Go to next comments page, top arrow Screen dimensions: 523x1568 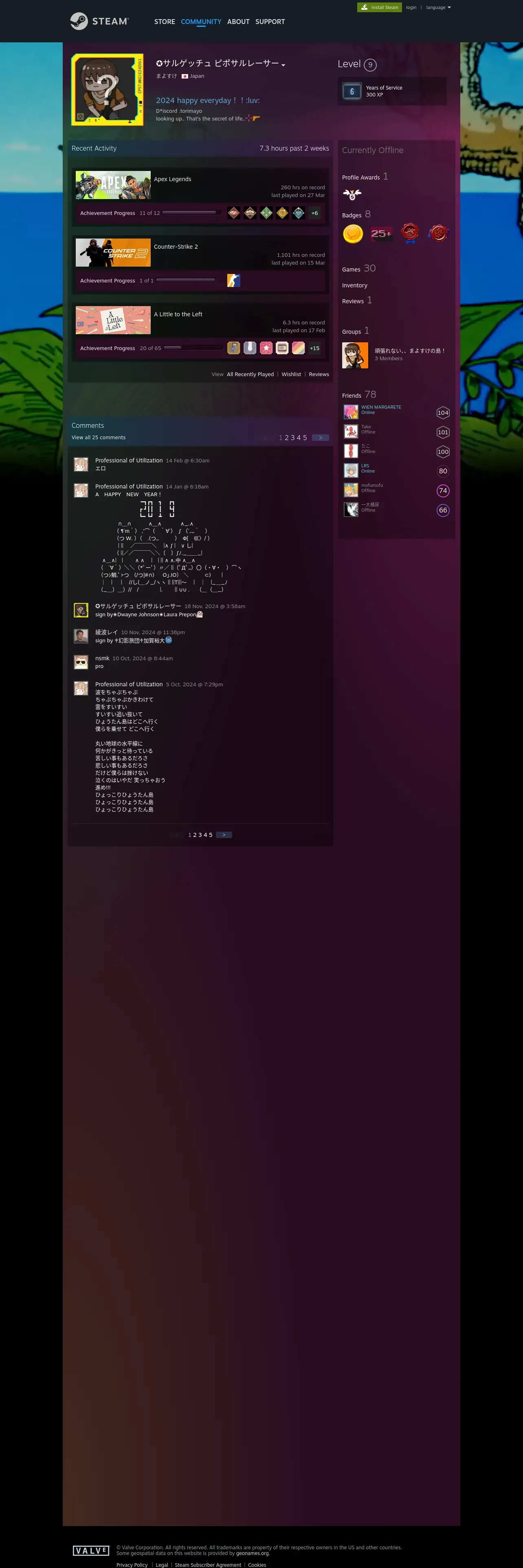pyautogui.click(x=320, y=438)
